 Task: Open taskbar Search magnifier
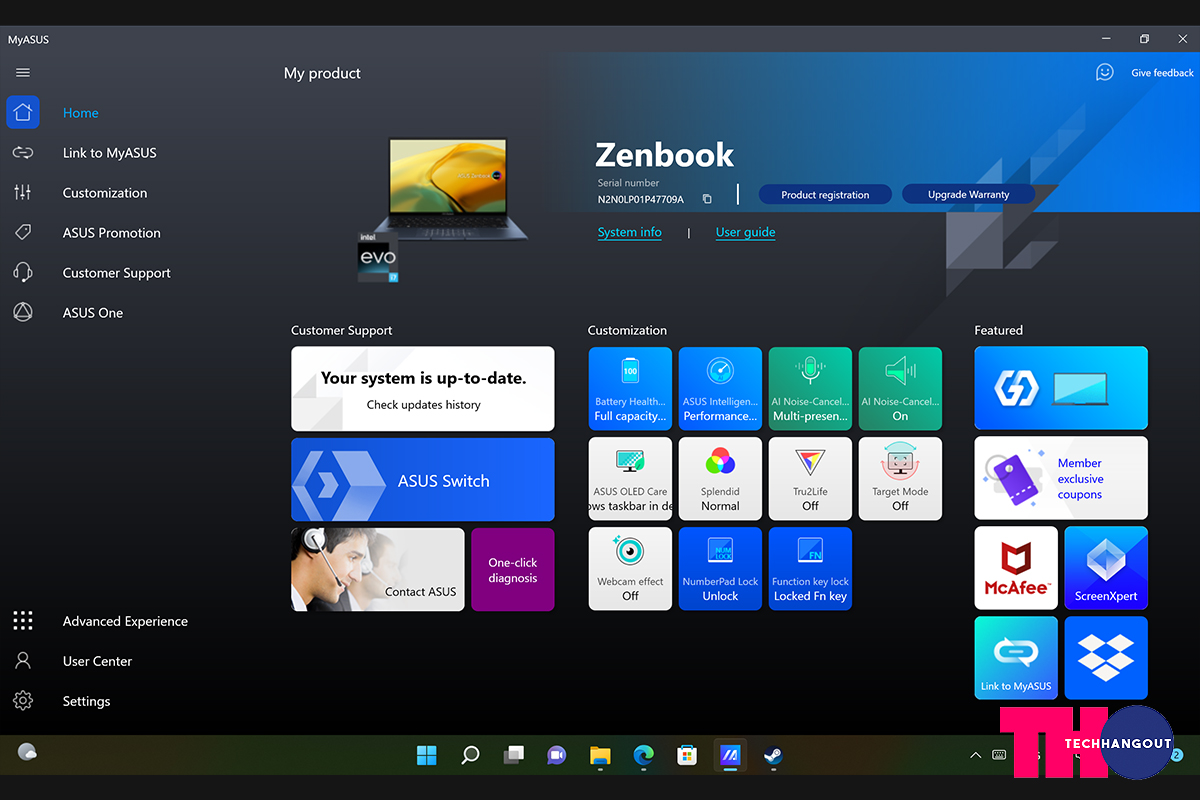pos(470,755)
